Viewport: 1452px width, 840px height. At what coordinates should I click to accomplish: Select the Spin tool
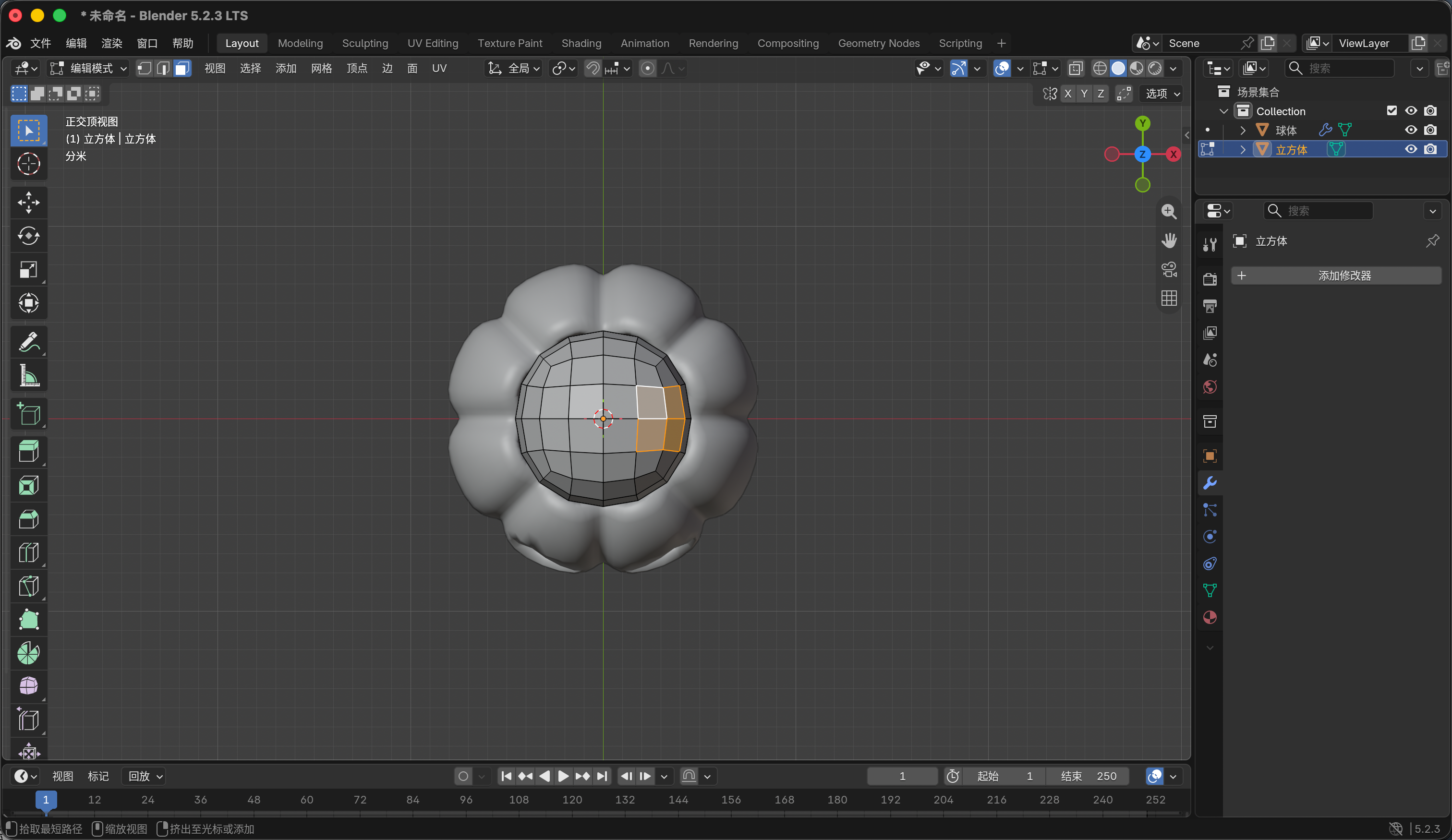28,653
